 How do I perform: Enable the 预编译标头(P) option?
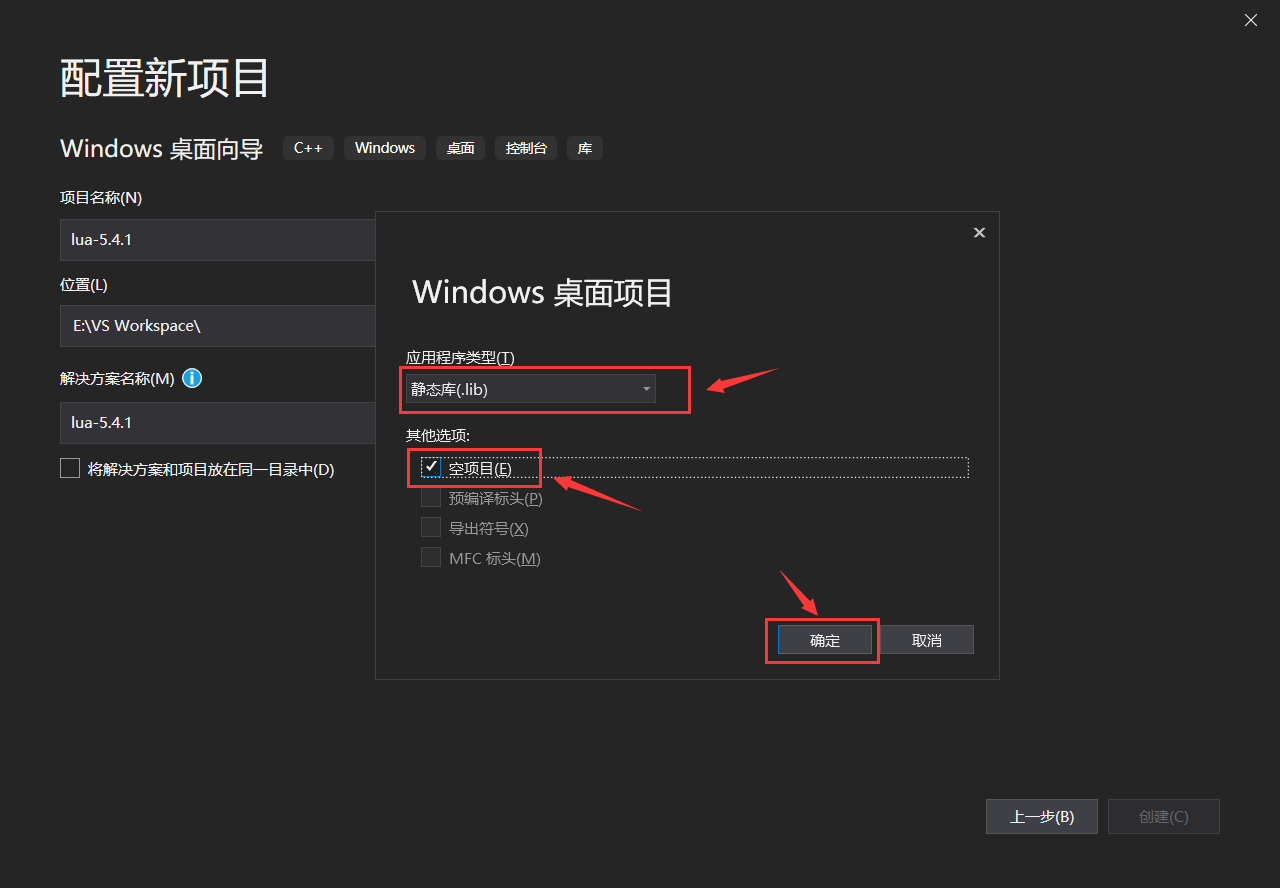click(431, 497)
